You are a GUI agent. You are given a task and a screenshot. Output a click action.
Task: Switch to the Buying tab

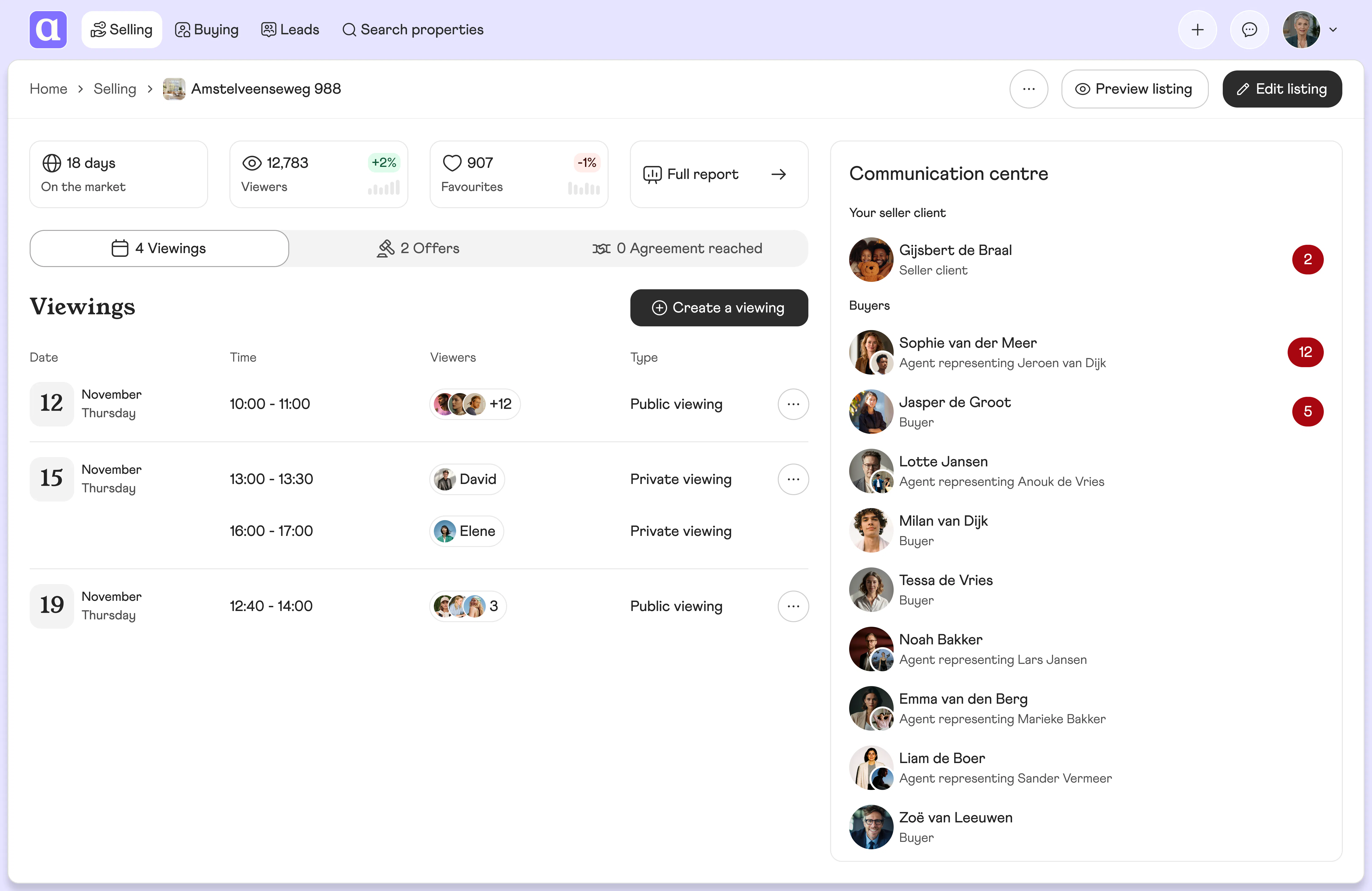[x=207, y=29]
